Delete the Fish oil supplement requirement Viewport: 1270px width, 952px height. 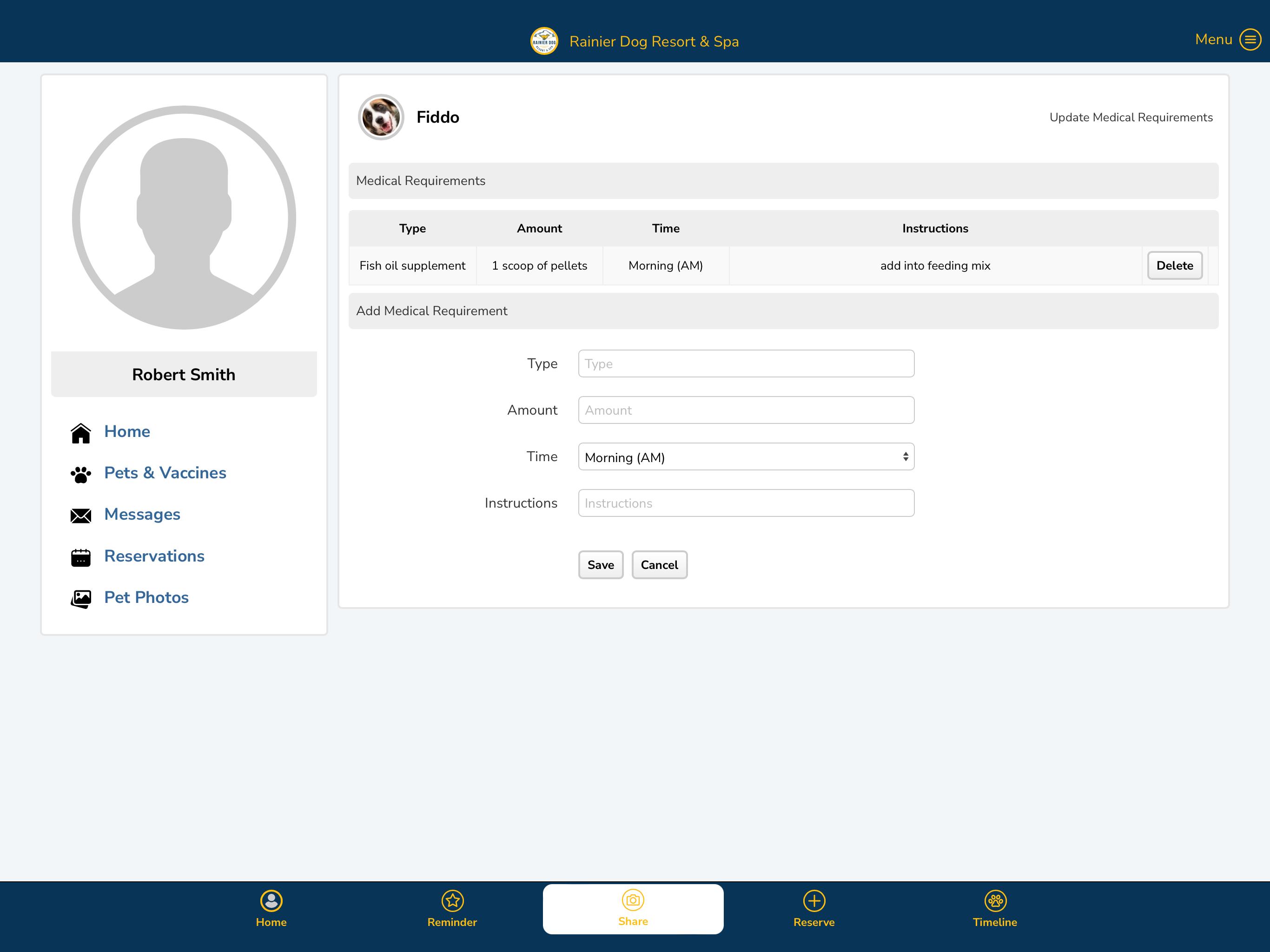(x=1175, y=265)
